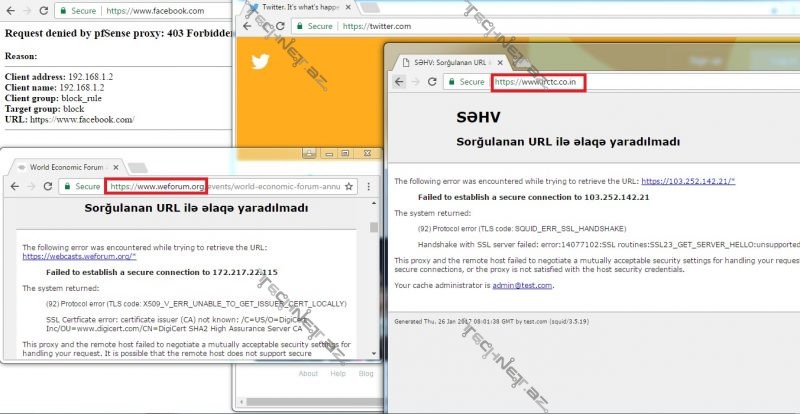Select the SƏHV: Sorğulanan URL tab
Viewport: 800px width, 414px height.
pyautogui.click(x=449, y=62)
